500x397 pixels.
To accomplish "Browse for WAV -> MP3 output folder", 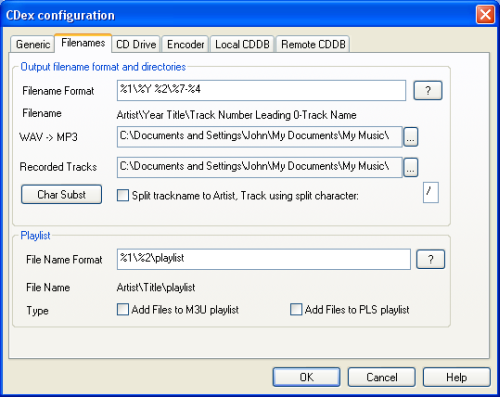I will click(411, 137).
